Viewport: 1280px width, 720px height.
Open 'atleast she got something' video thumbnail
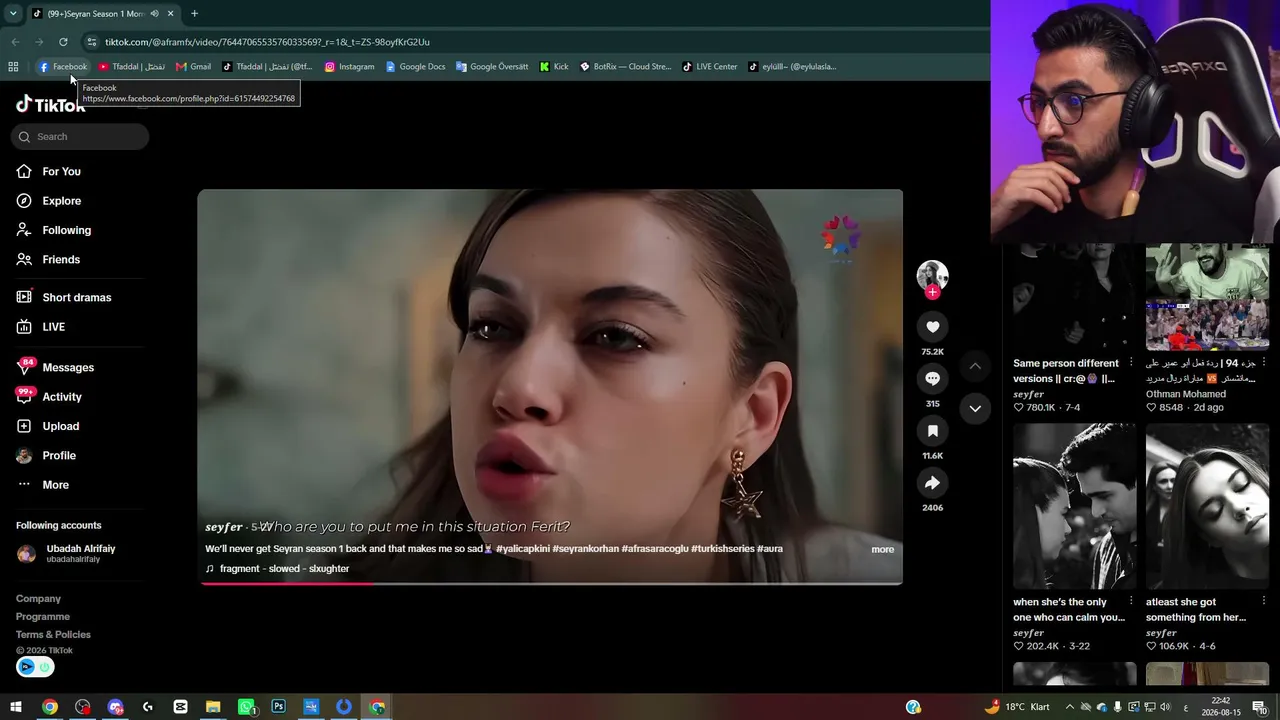pyautogui.click(x=1207, y=506)
